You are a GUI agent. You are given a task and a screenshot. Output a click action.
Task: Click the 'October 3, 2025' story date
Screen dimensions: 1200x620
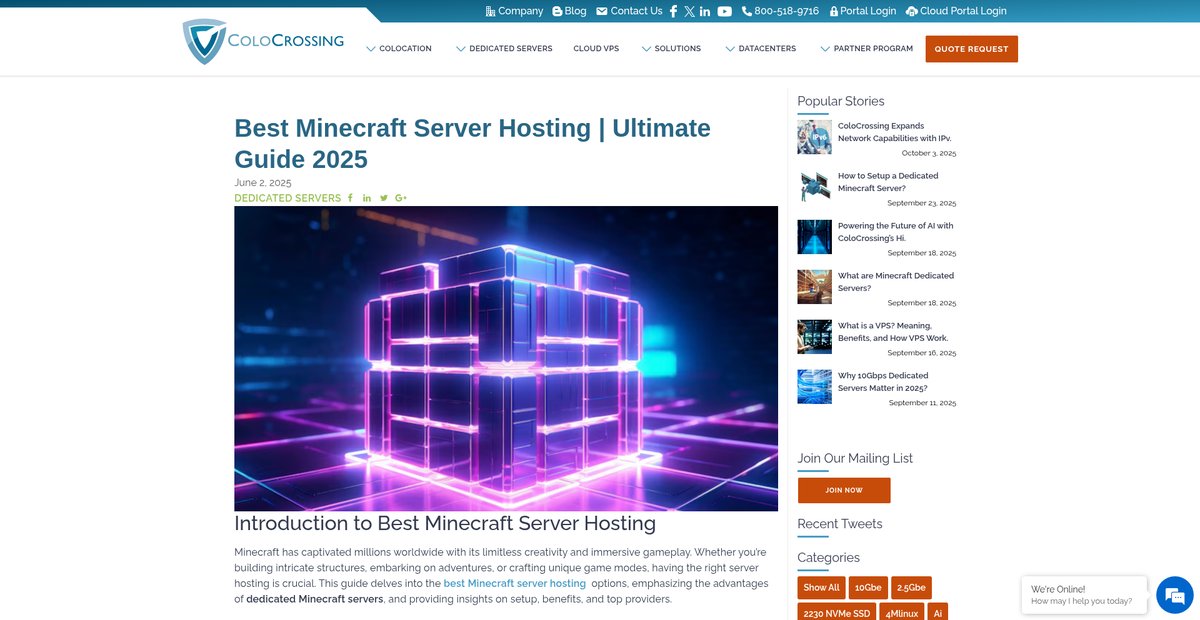coord(929,153)
